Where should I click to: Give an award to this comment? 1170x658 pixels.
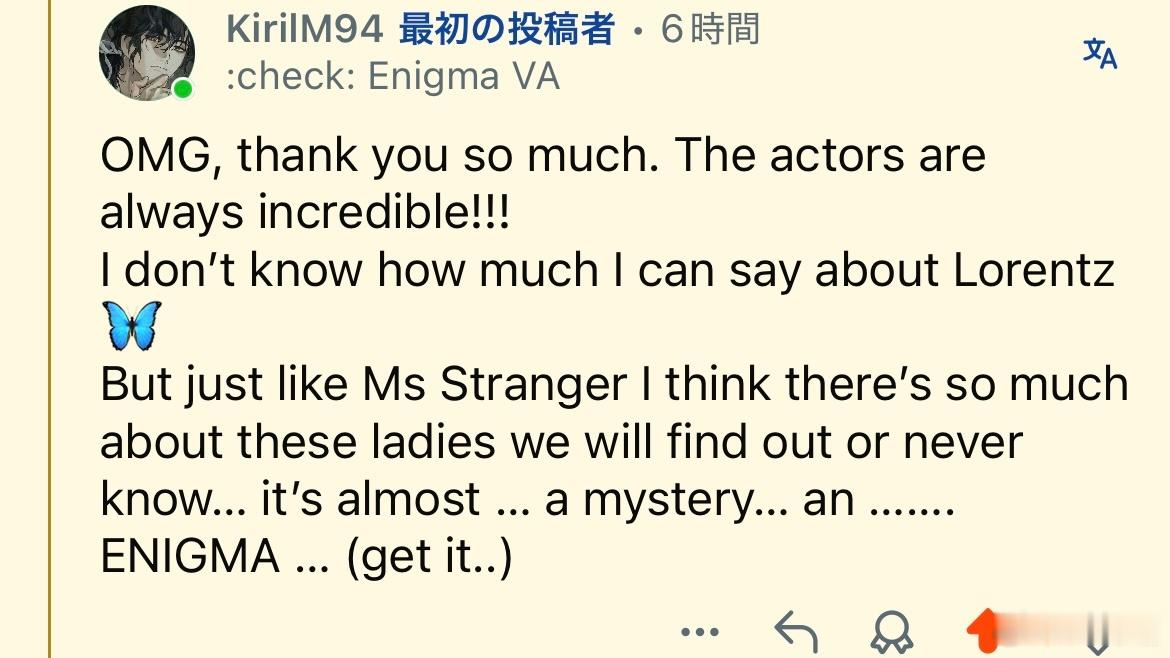point(892,632)
